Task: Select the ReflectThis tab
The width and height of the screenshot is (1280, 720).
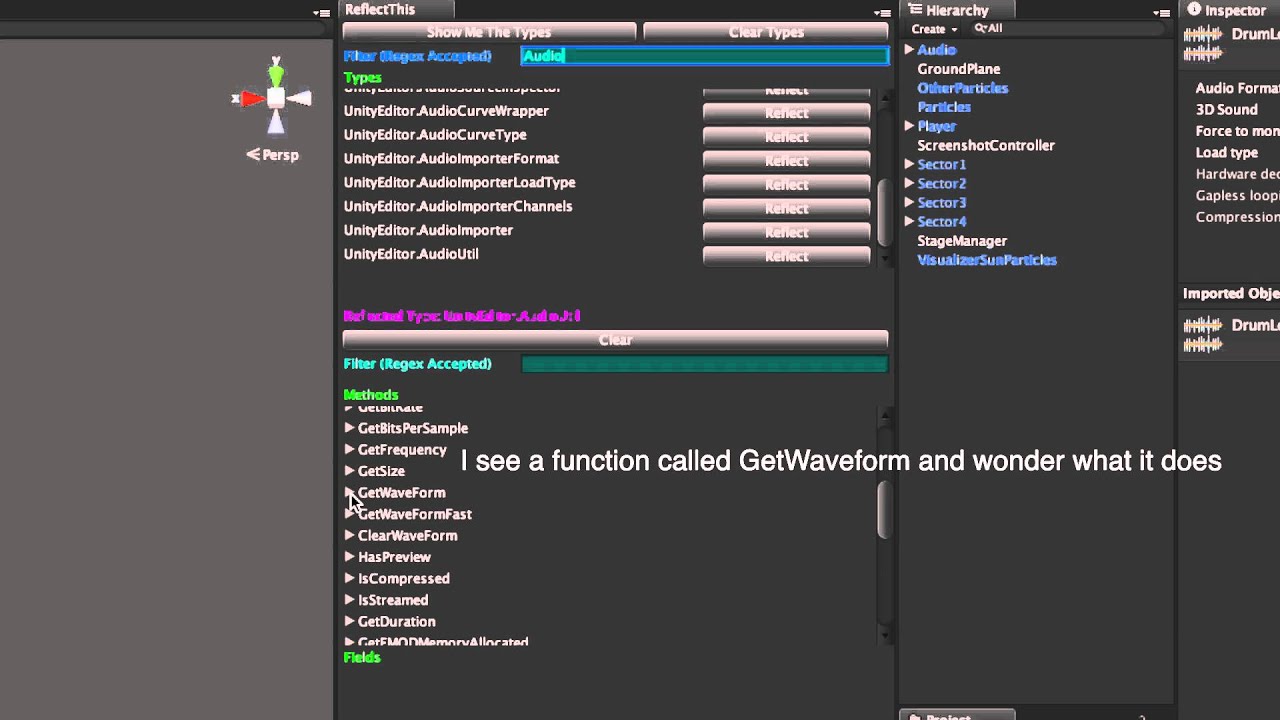Action: pos(380,10)
